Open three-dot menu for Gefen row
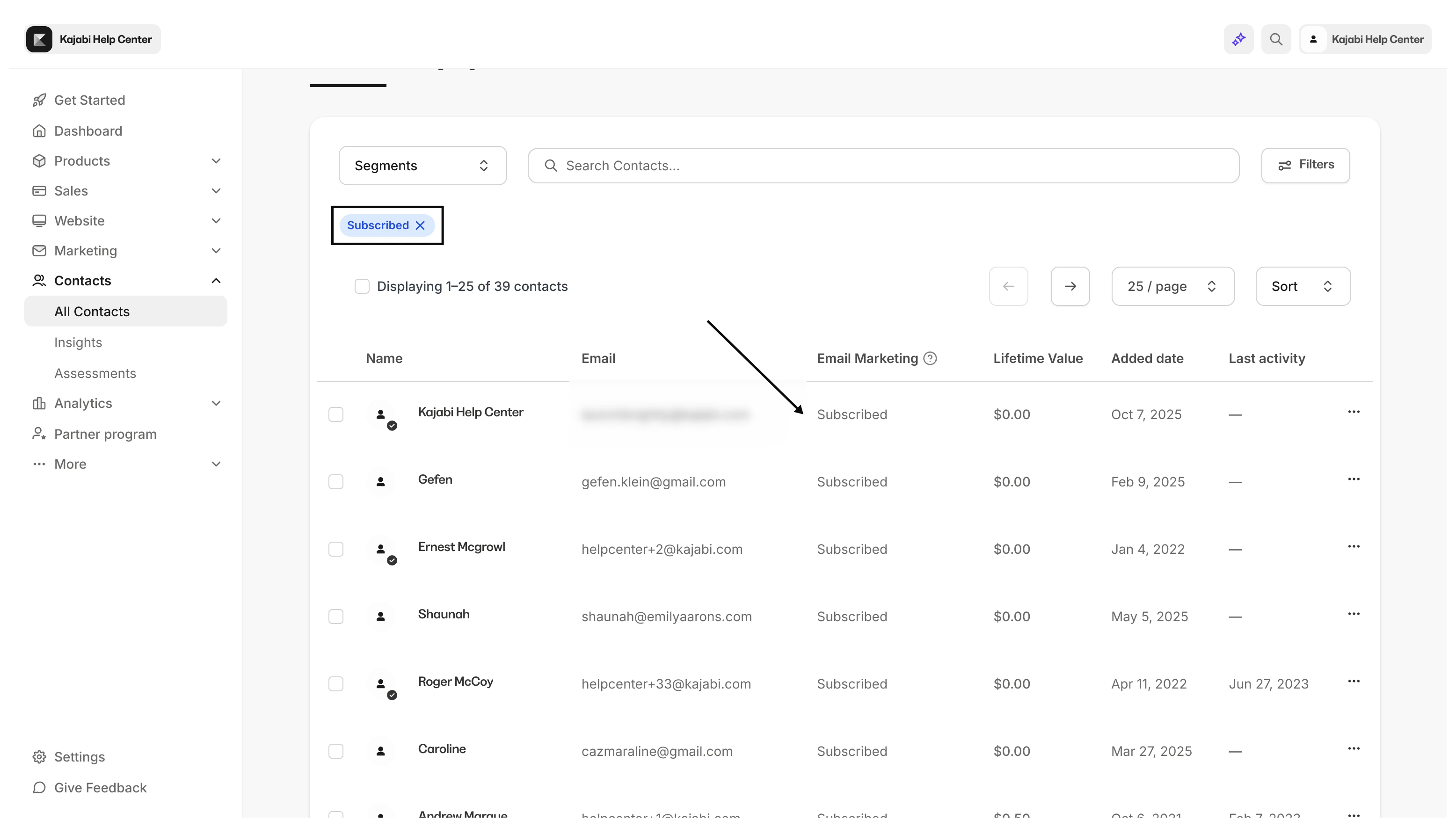The height and width of the screenshot is (827, 1456). tap(1353, 479)
